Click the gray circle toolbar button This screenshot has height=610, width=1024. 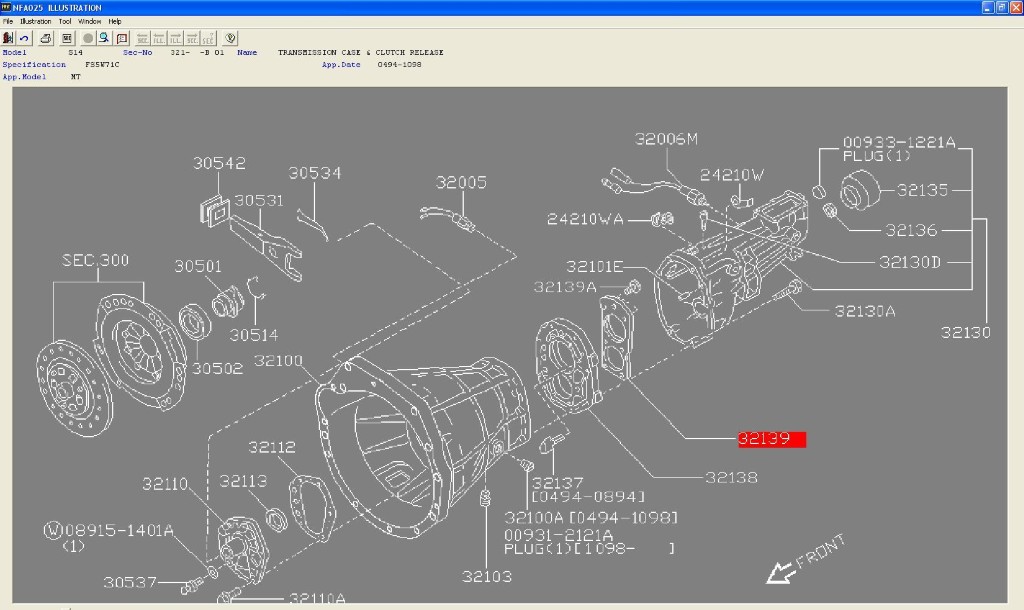click(x=87, y=38)
